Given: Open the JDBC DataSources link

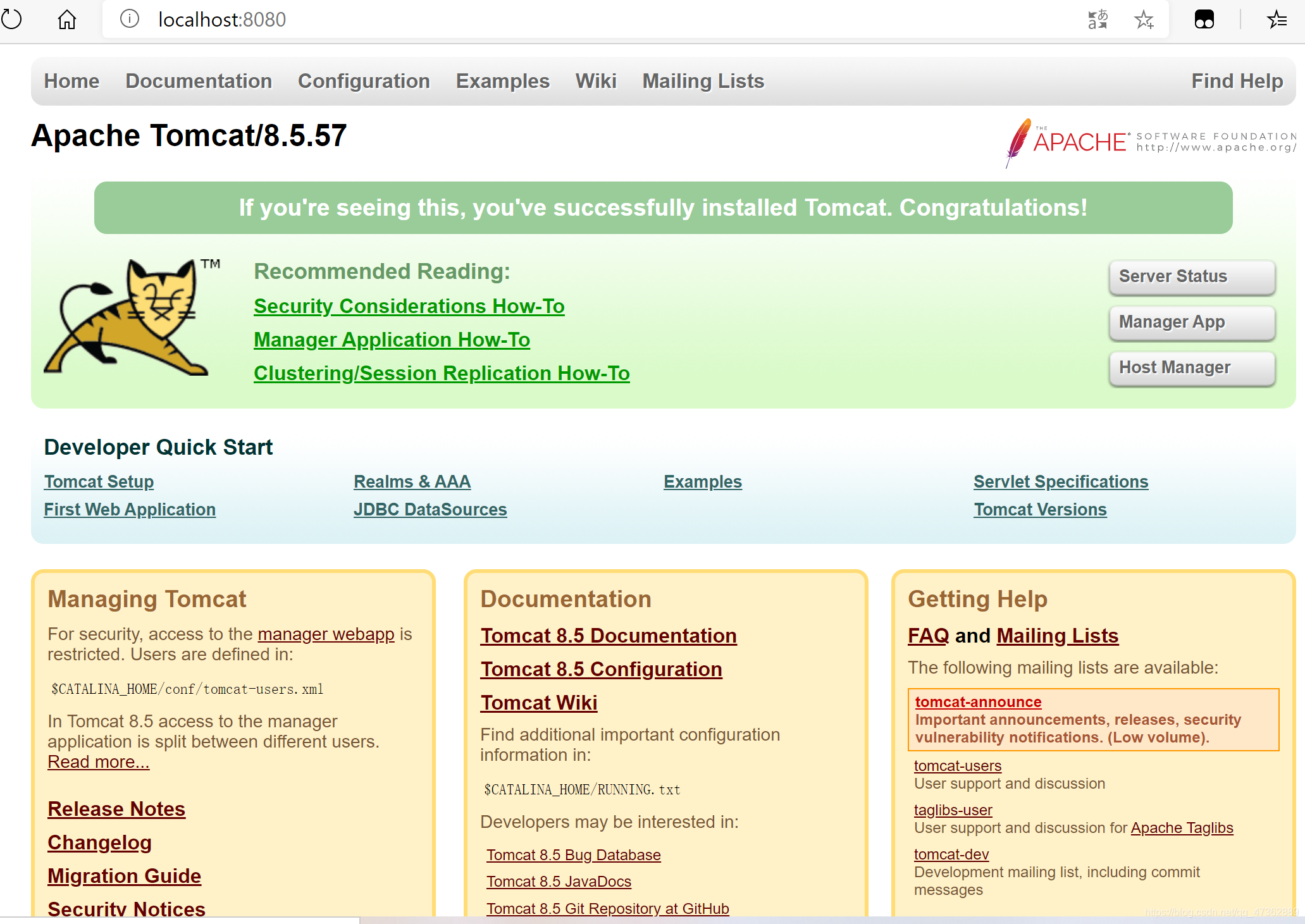Looking at the screenshot, I should pyautogui.click(x=430, y=509).
